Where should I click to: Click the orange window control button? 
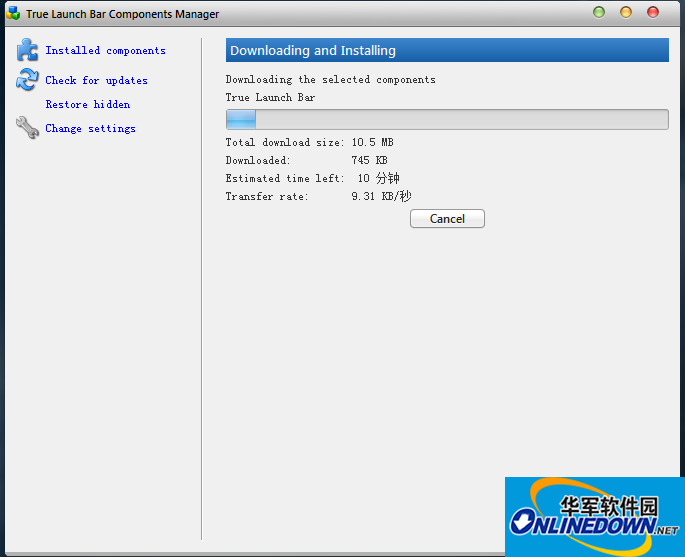pyautogui.click(x=626, y=12)
